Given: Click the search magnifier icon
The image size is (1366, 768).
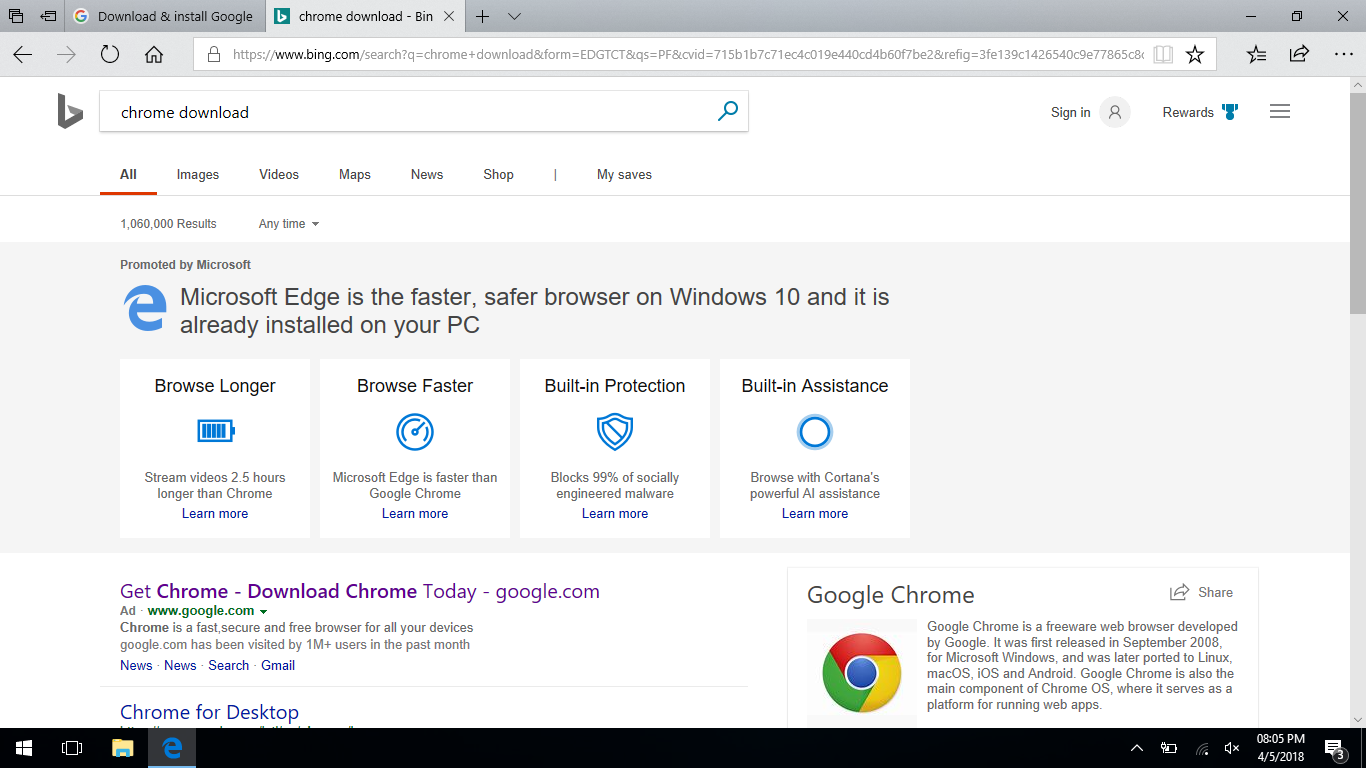Looking at the screenshot, I should [x=728, y=111].
